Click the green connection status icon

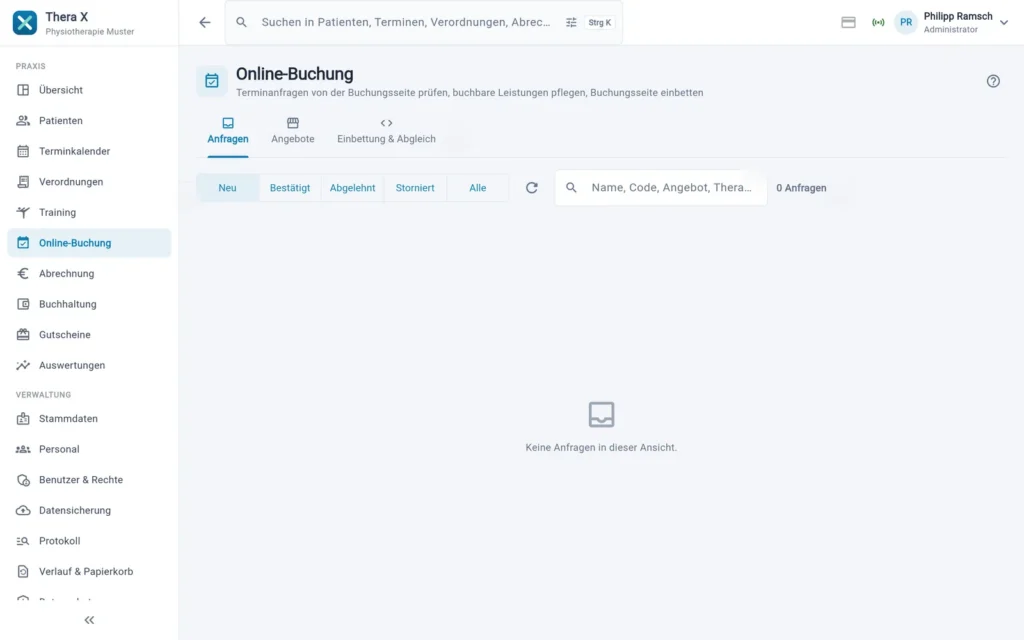pos(878,22)
